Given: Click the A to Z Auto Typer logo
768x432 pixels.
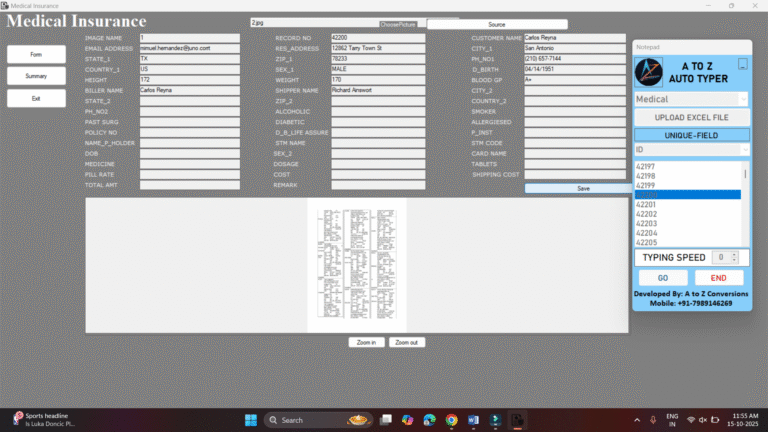Looking at the screenshot, I should click(x=648, y=72).
